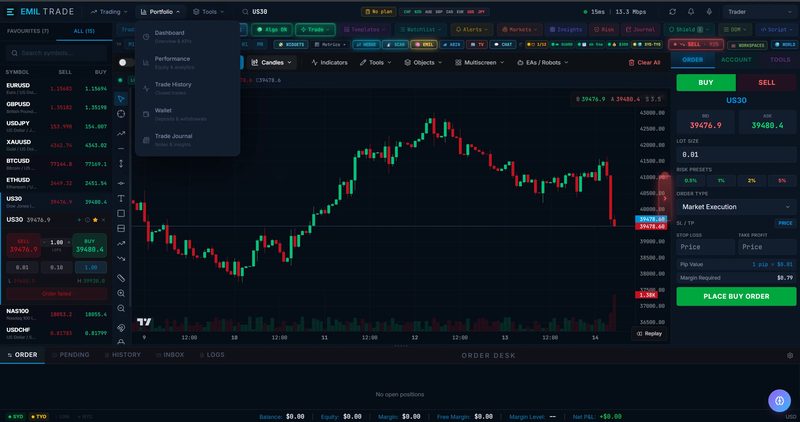This screenshot has height=422, width=800.
Task: Open Indicators button
Action: (329, 62)
